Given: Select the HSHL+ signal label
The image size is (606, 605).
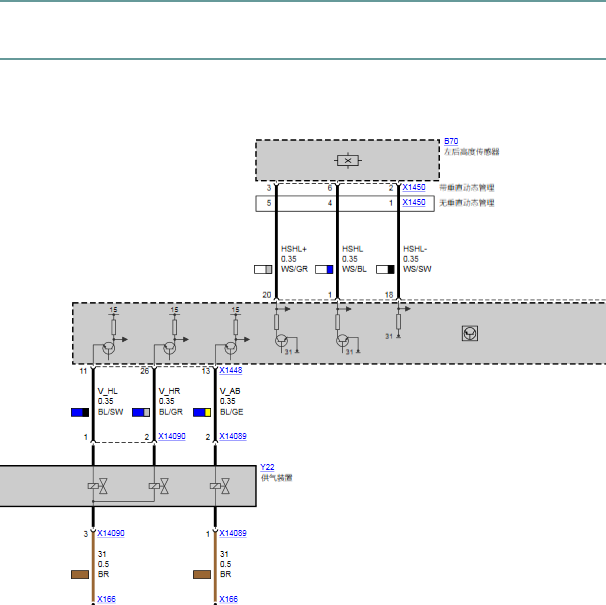Looking at the screenshot, I should [294, 249].
